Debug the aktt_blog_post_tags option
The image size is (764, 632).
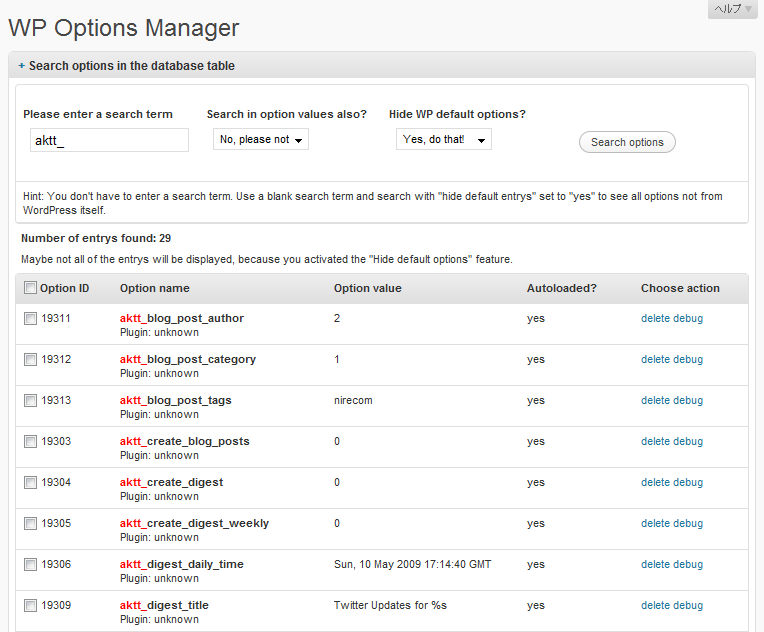point(688,400)
